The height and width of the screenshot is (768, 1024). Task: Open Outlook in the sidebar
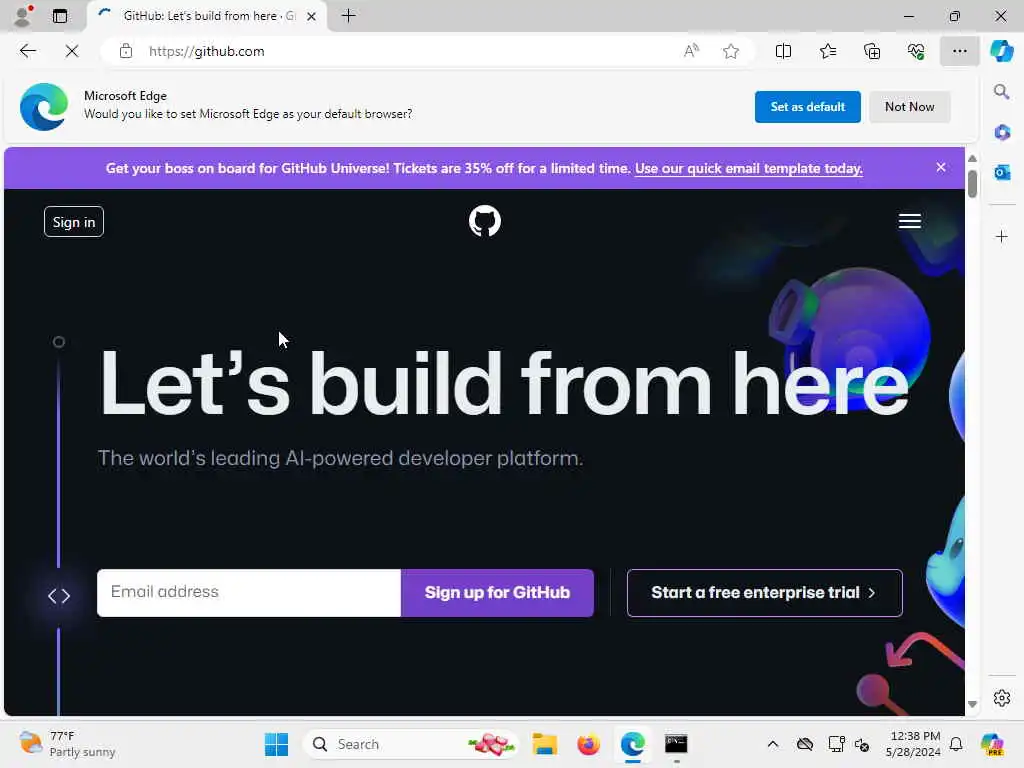coord(1002,172)
